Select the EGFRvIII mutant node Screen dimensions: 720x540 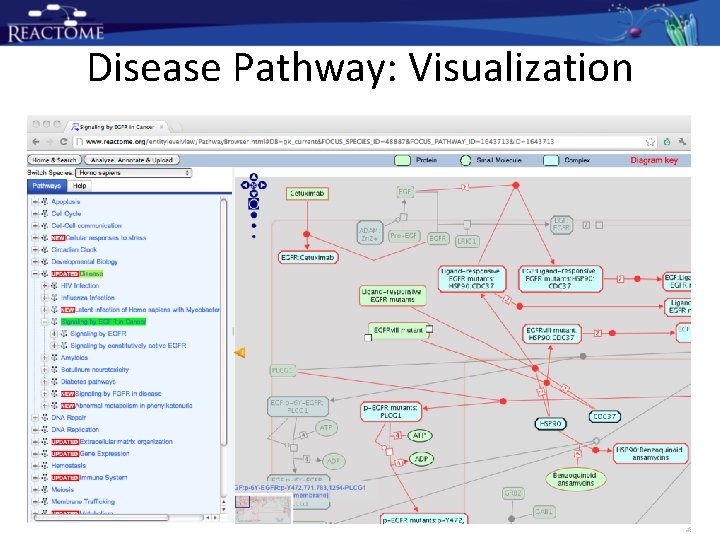[x=399, y=331]
